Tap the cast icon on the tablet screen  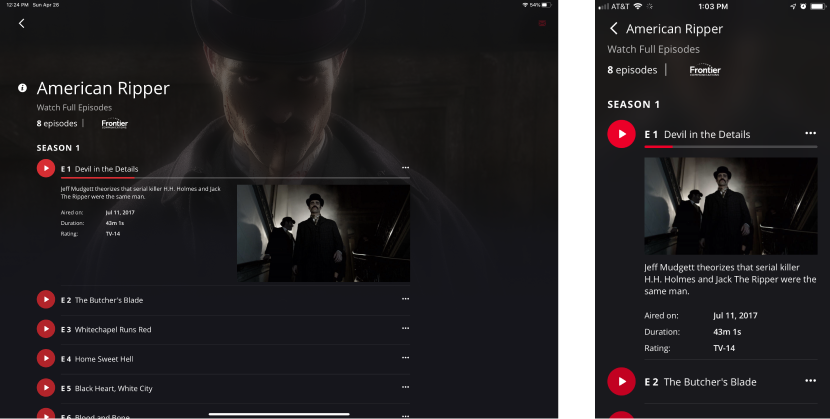coord(542,23)
